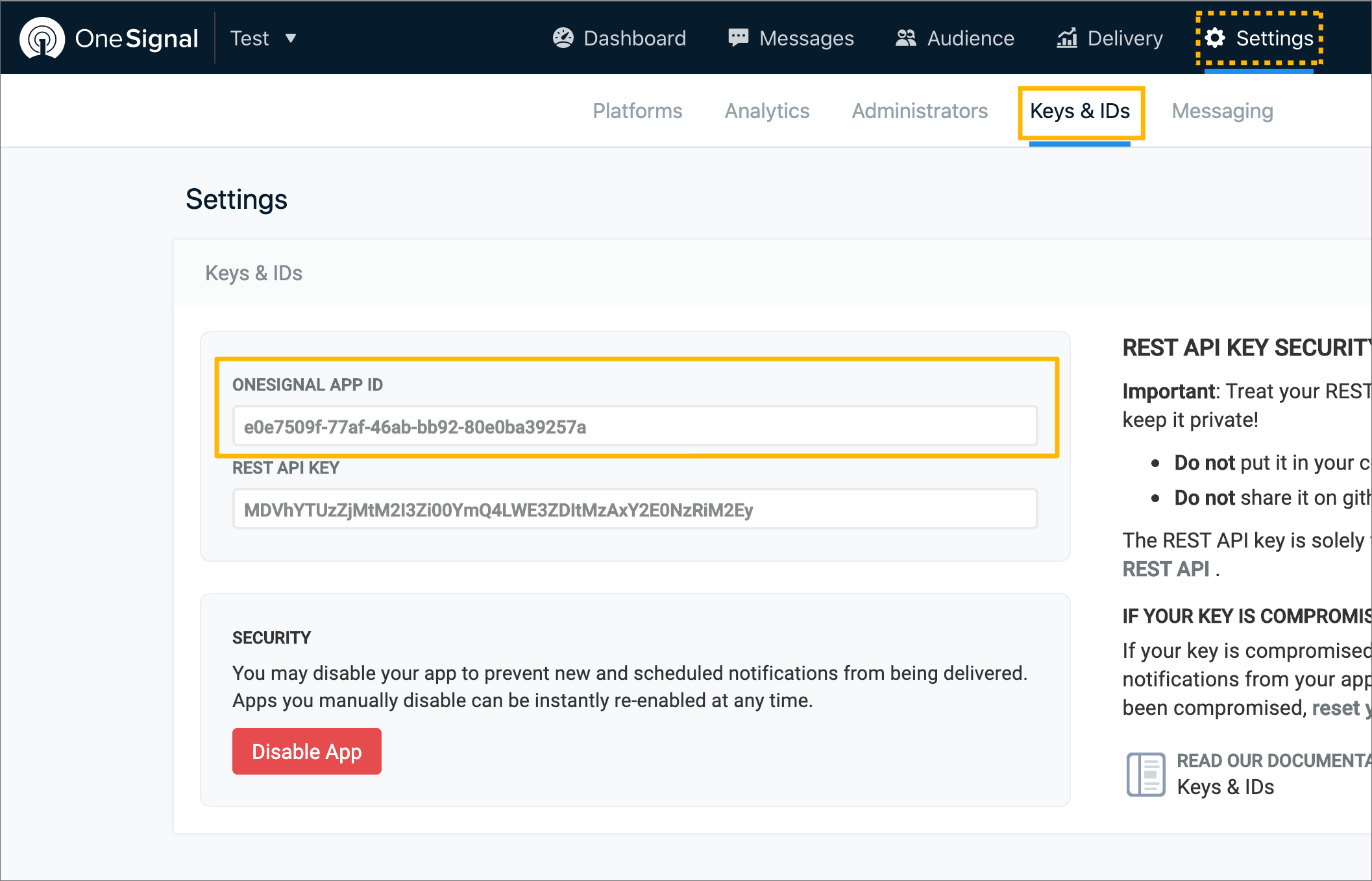Open the Messages menu
Screen dimensions: 1372x881
[790, 38]
